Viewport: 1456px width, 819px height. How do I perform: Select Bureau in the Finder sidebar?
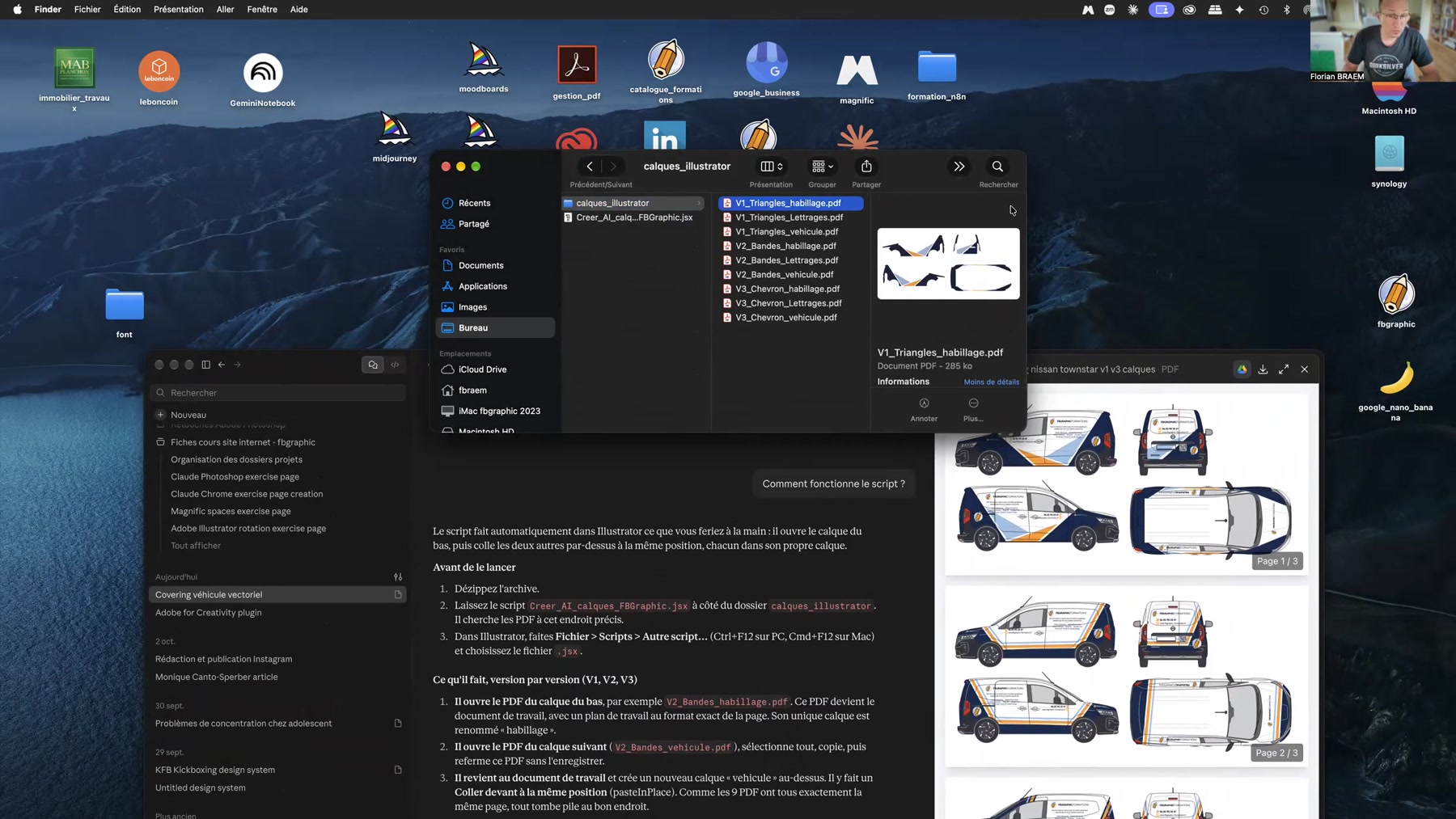click(x=495, y=328)
